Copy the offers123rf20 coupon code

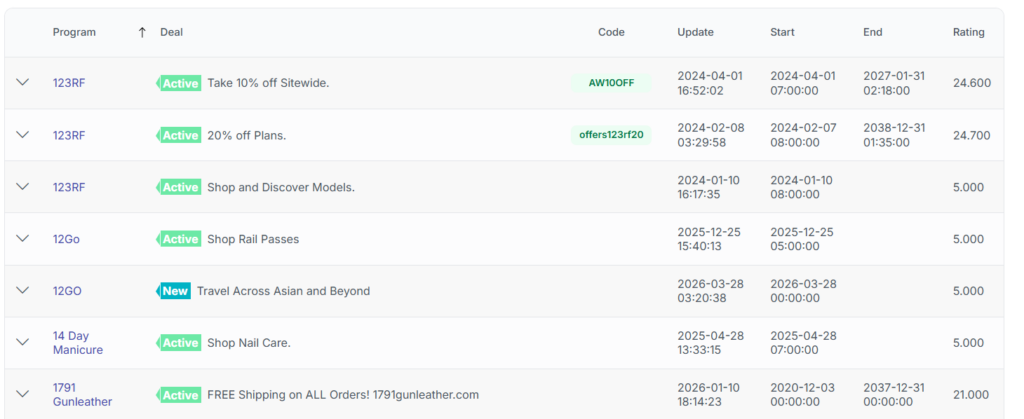(x=611, y=135)
